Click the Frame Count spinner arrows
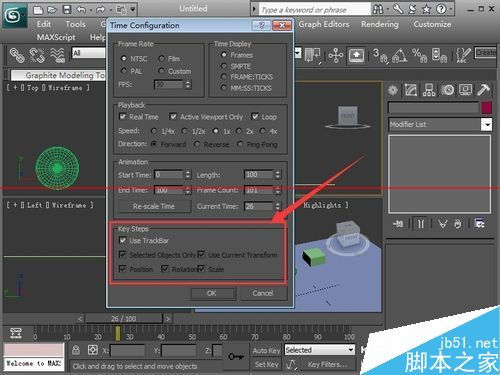500x375 pixels. tap(277, 190)
